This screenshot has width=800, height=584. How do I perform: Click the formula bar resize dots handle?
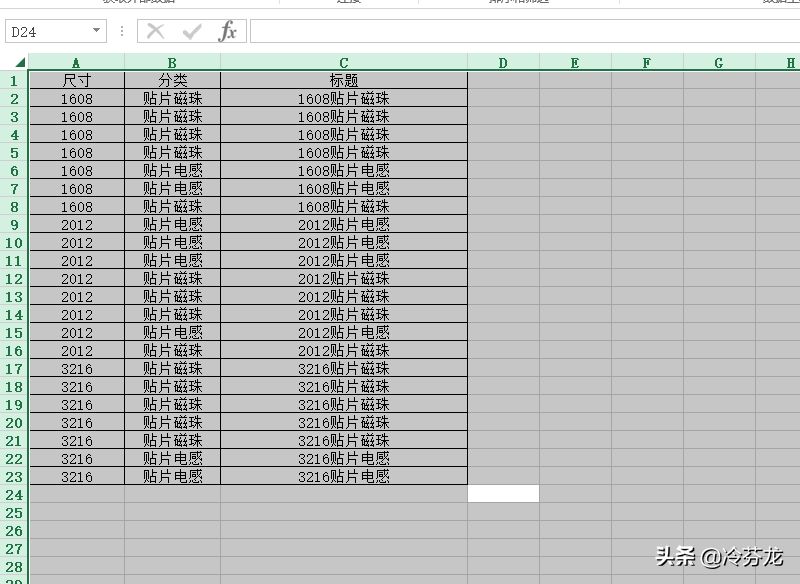(121, 32)
